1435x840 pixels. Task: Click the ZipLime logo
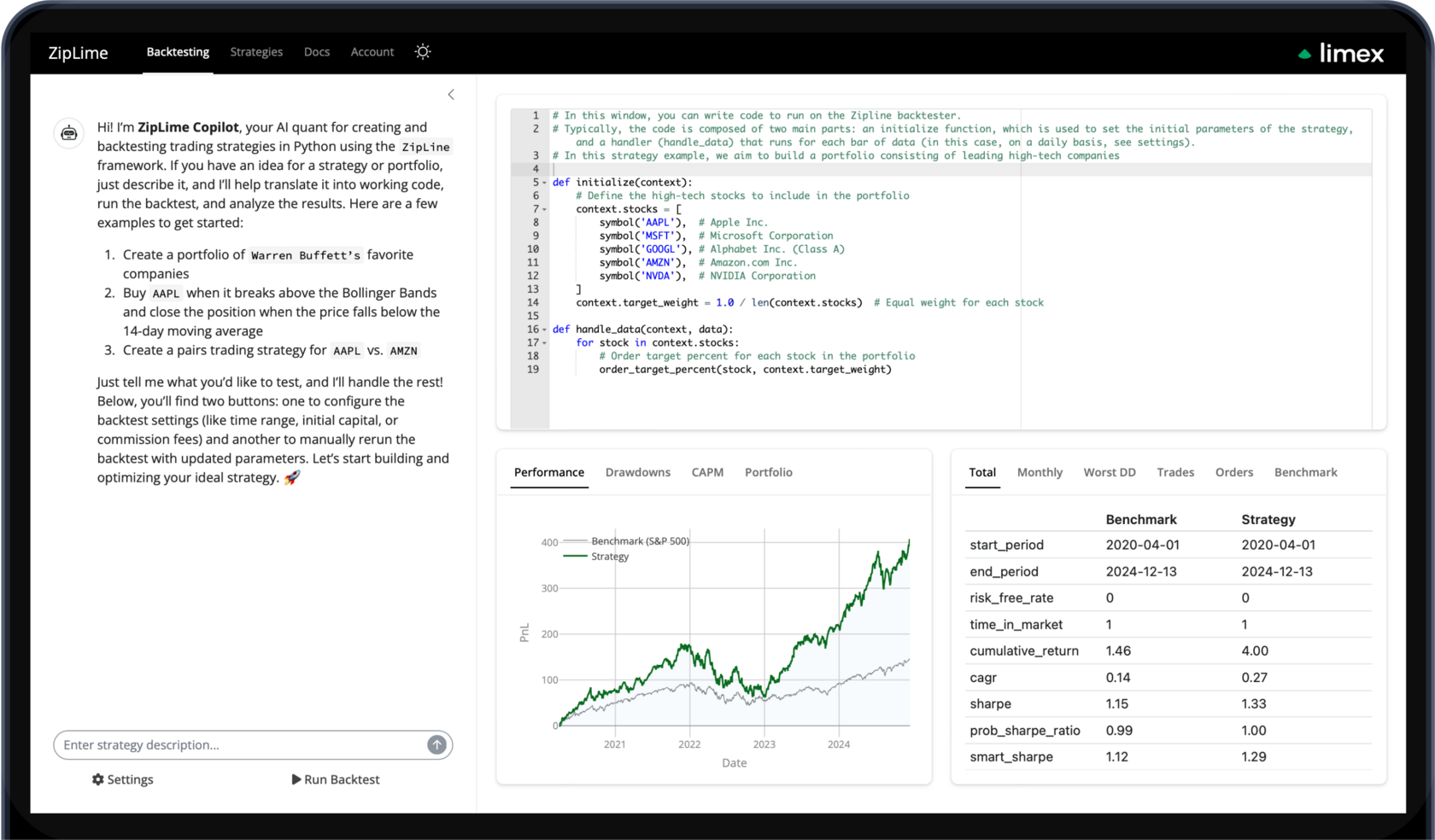point(78,53)
